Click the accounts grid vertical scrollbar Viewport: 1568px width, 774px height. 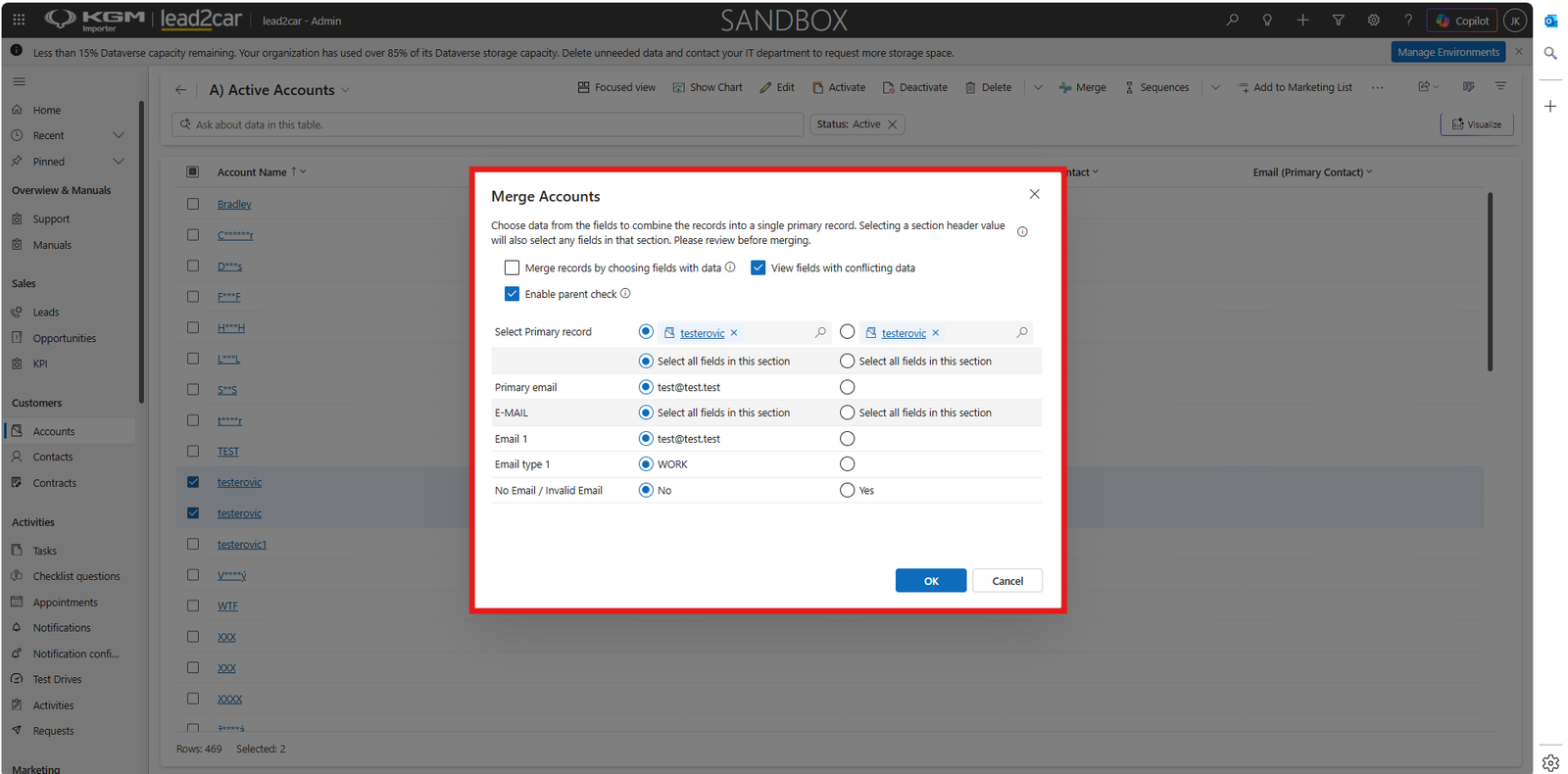pyautogui.click(x=1490, y=282)
